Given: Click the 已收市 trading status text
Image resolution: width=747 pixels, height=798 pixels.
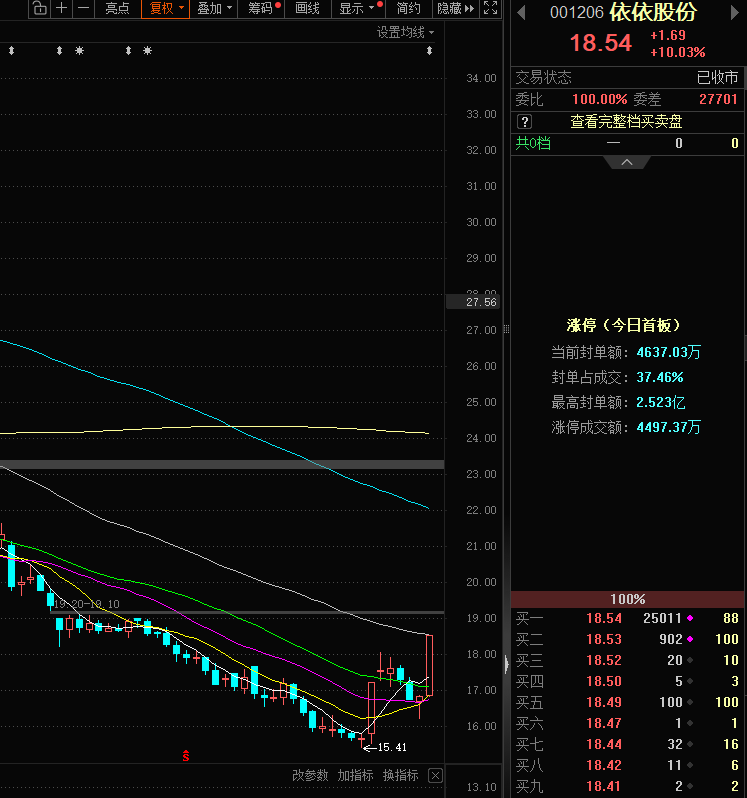Looking at the screenshot, I should [717, 77].
